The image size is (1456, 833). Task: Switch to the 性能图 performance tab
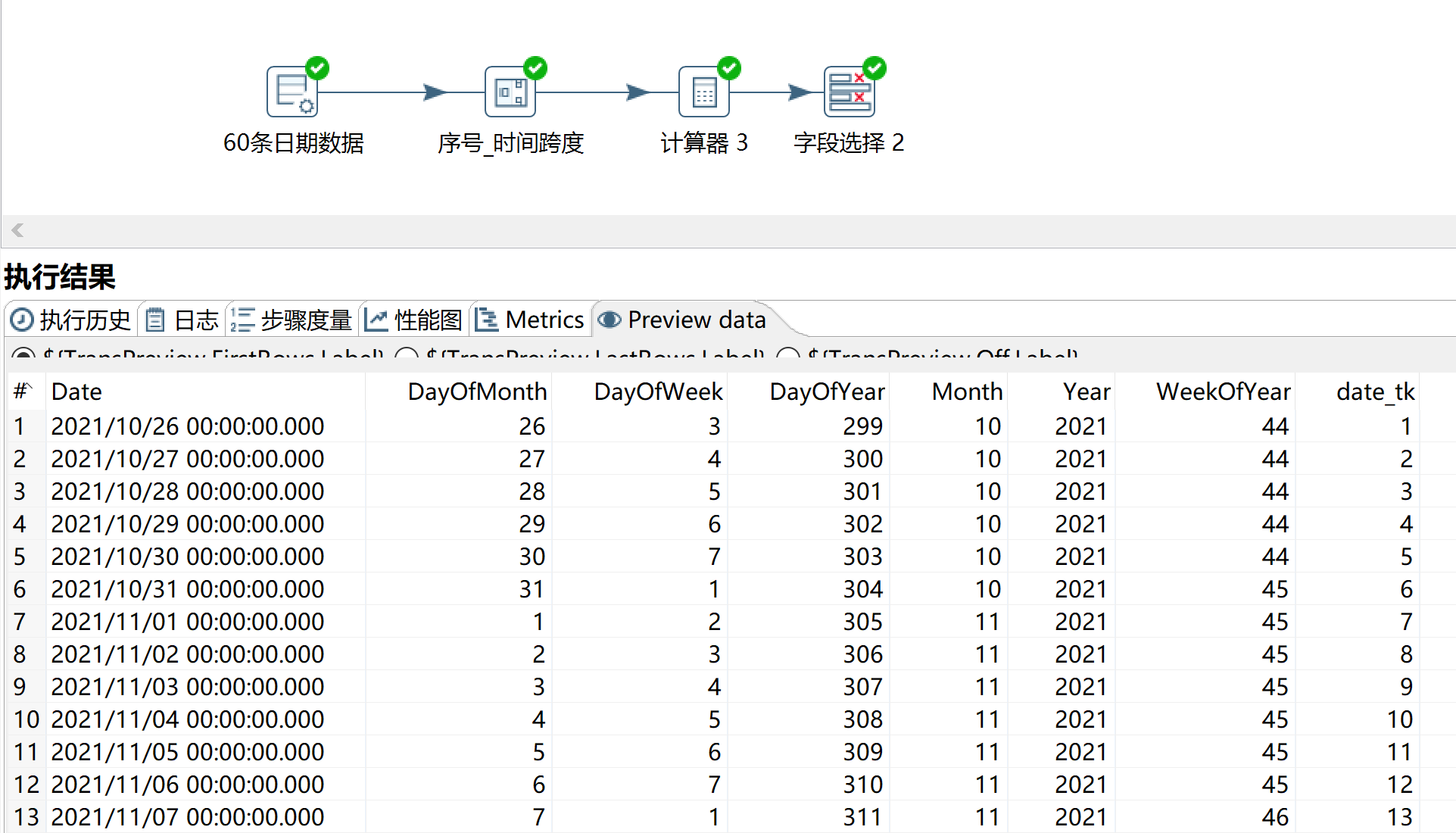(414, 320)
